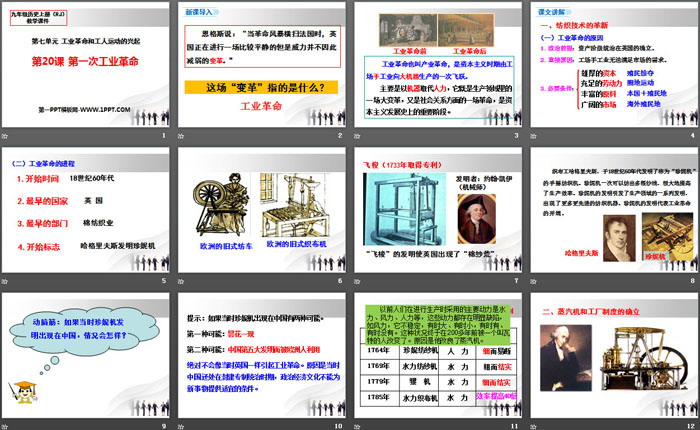The width and height of the screenshot is (700, 430).
Task: Select slide 5 thumbnail 工业革命的进程
Action: tap(86, 210)
